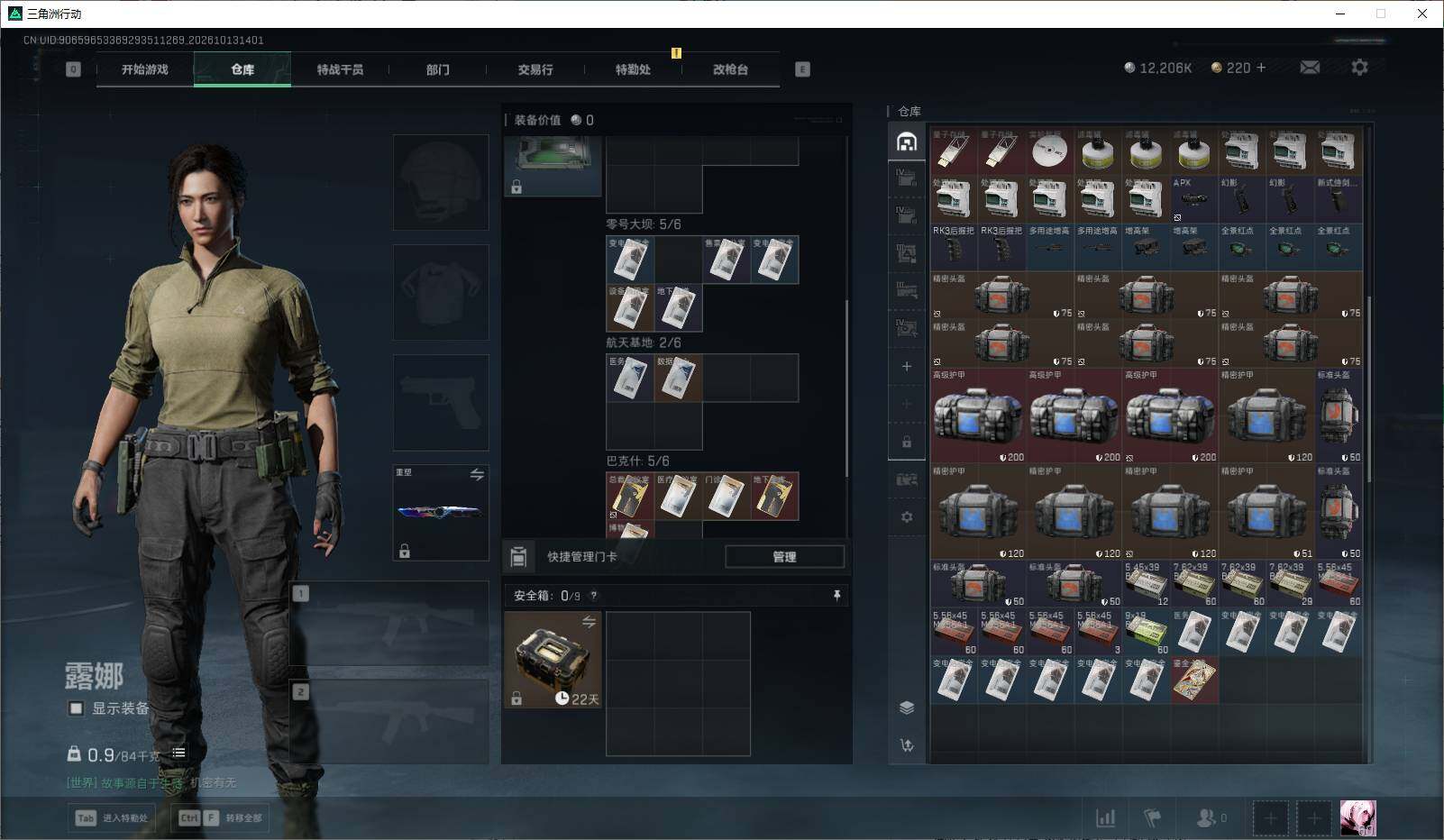Viewport: 1444px width, 840px height.
Task: Open the warehouse sidebar gear settings
Action: tap(907, 517)
